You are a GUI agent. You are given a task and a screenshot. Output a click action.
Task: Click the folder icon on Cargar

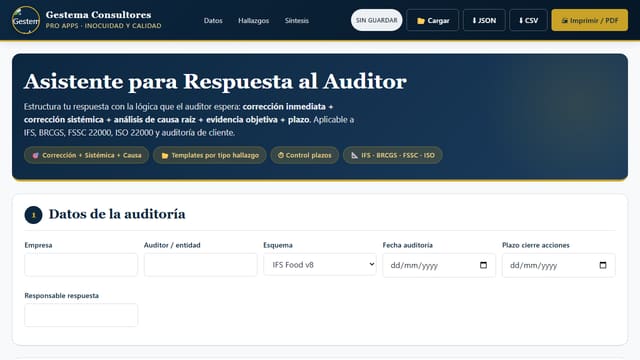pyautogui.click(x=421, y=21)
